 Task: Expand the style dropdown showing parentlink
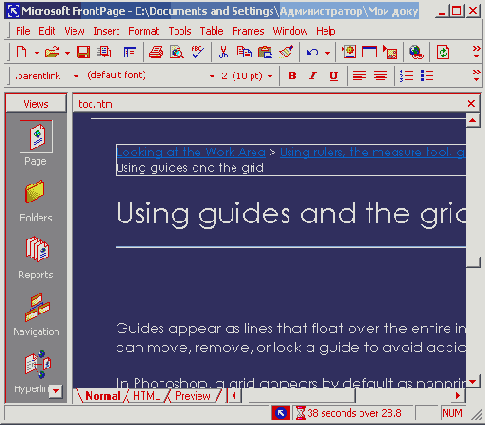pyautogui.click(x=76, y=76)
